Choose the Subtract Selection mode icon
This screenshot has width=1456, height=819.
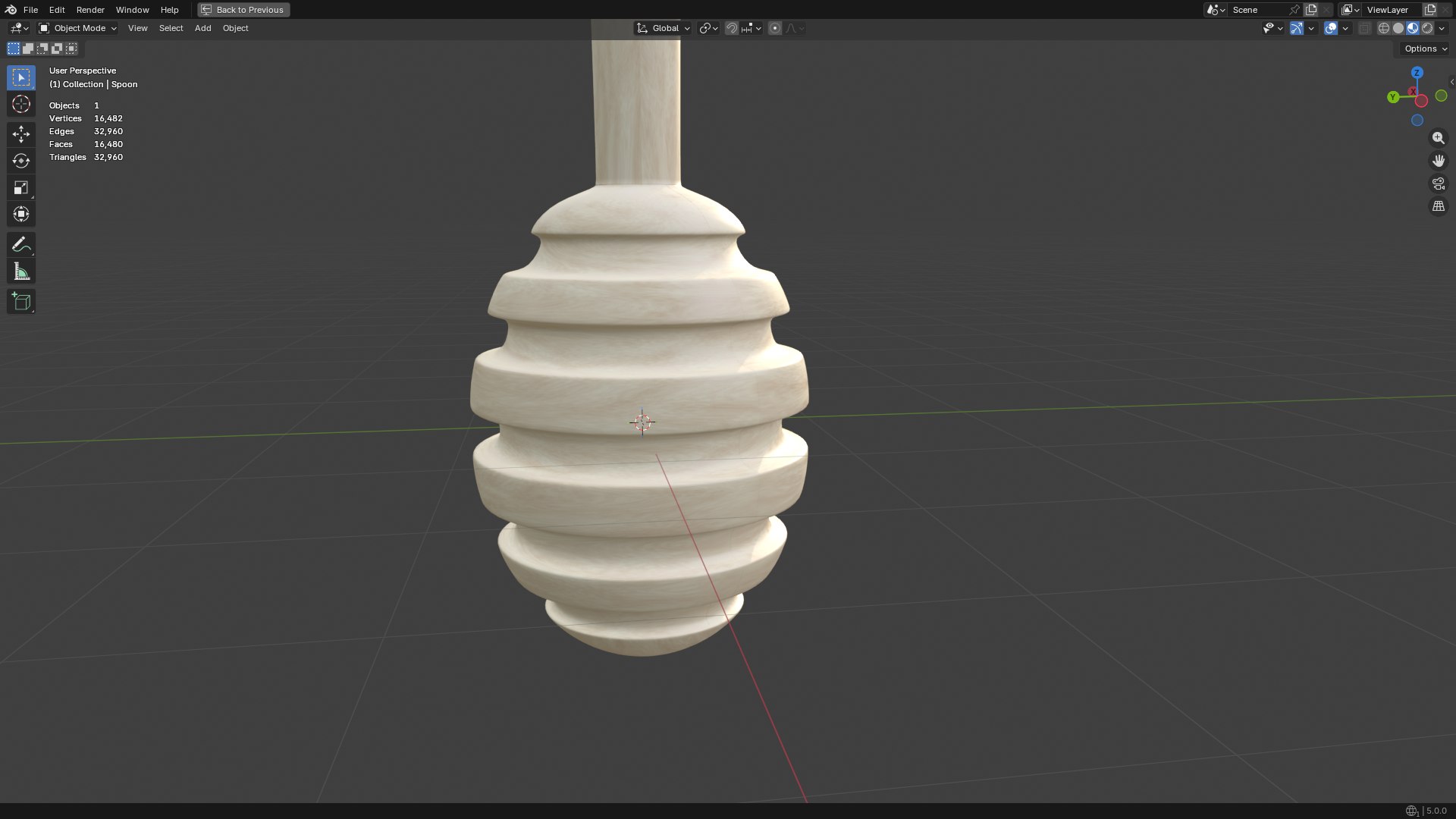click(42, 49)
